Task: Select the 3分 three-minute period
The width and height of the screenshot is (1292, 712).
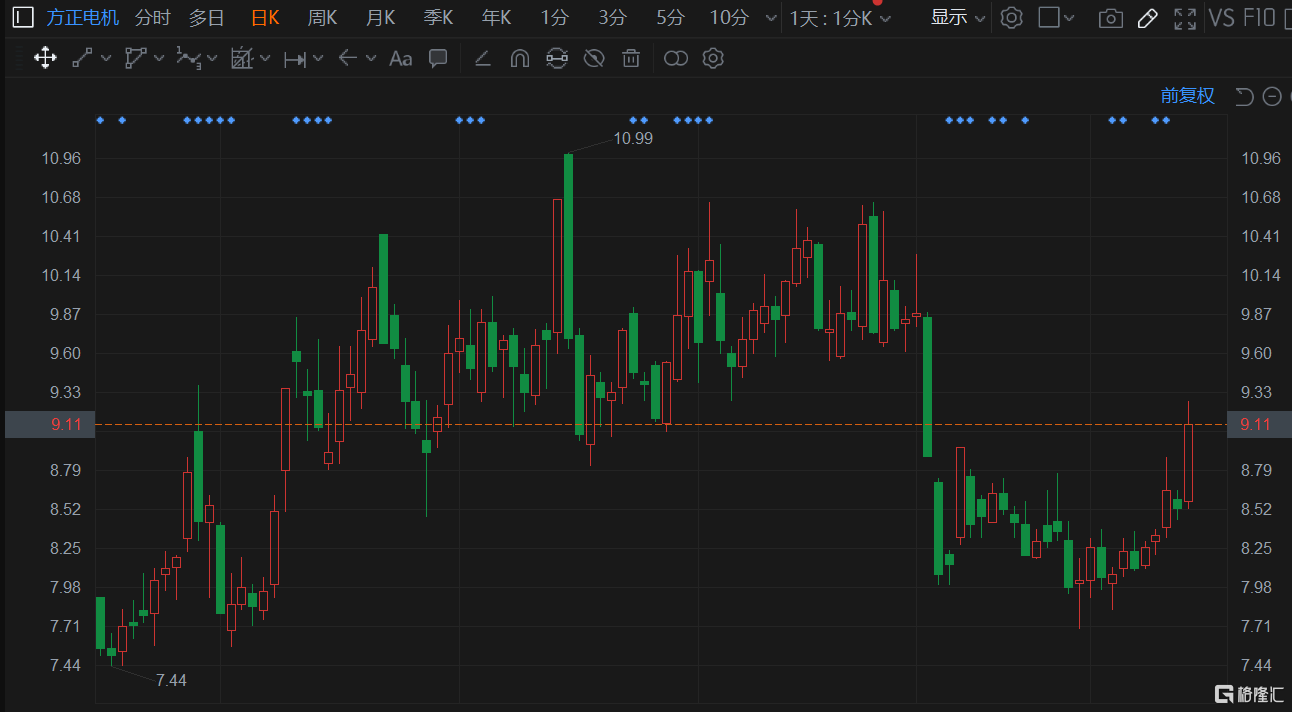Action: pos(612,17)
